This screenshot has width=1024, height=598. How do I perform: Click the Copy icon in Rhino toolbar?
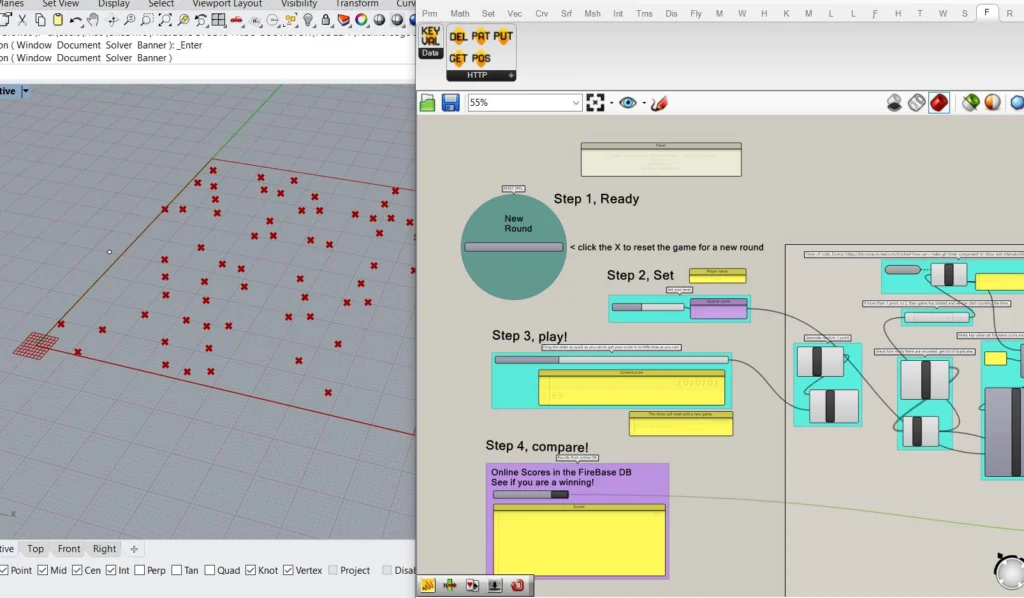pyautogui.click(x=40, y=20)
